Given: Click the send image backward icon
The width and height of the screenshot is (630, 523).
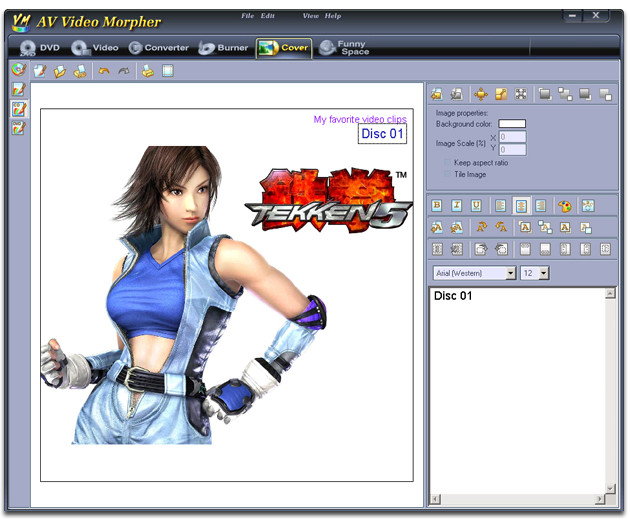Looking at the screenshot, I should pos(605,94).
